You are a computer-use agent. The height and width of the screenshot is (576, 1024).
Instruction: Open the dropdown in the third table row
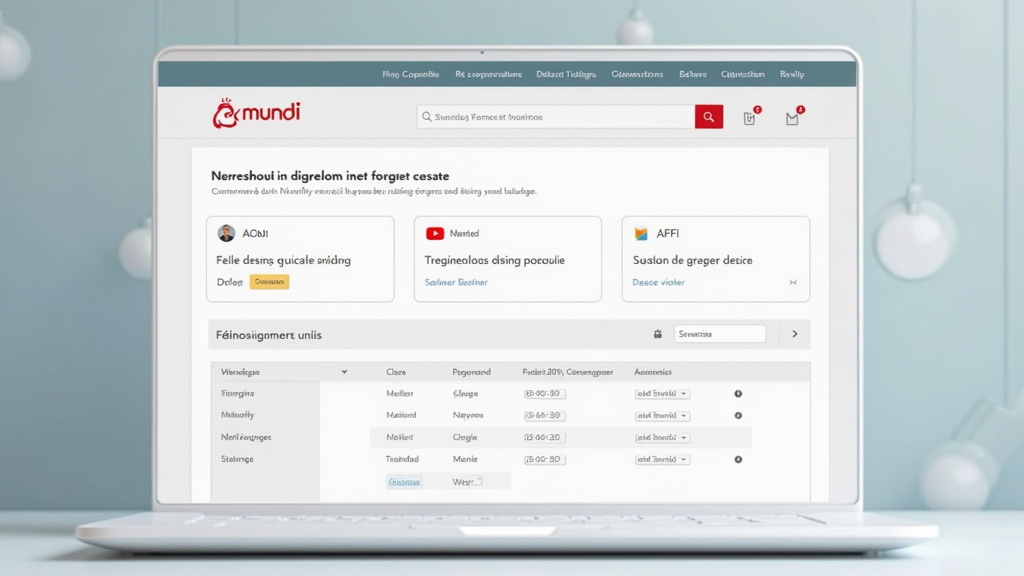click(662, 438)
